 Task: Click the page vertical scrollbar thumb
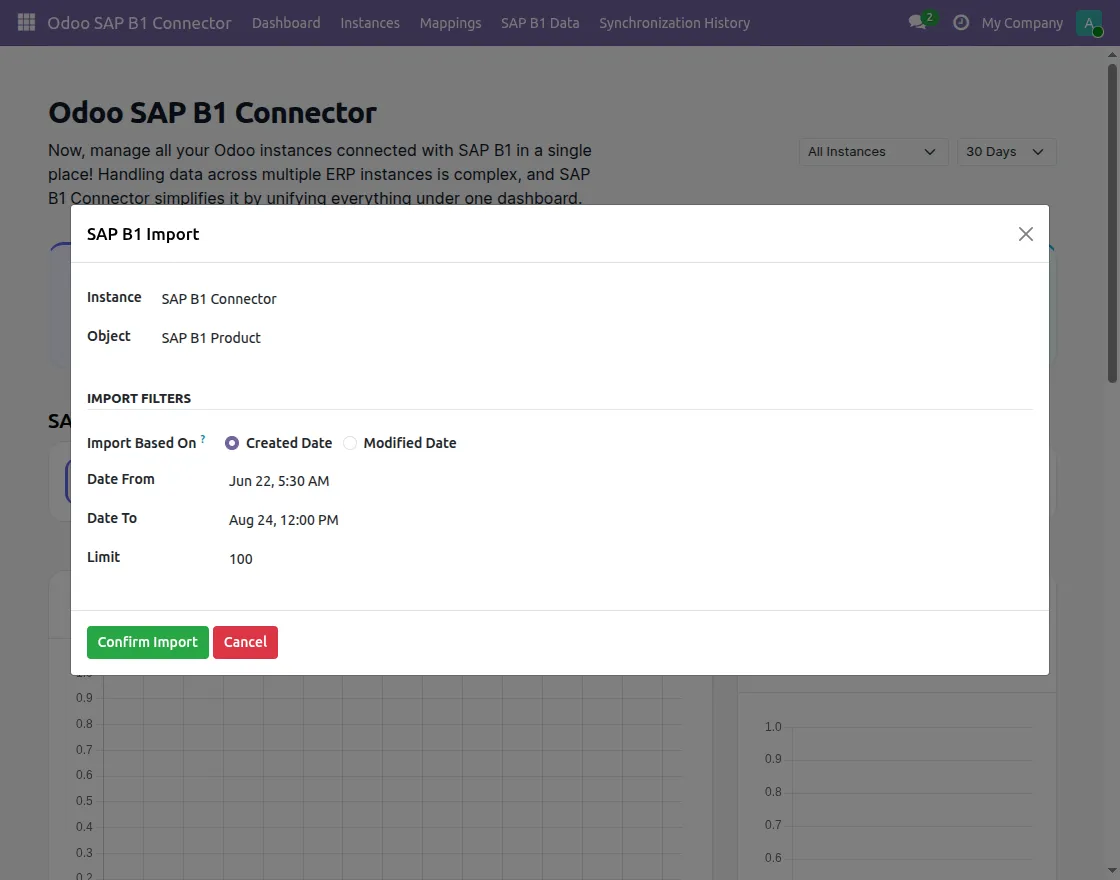(1112, 223)
